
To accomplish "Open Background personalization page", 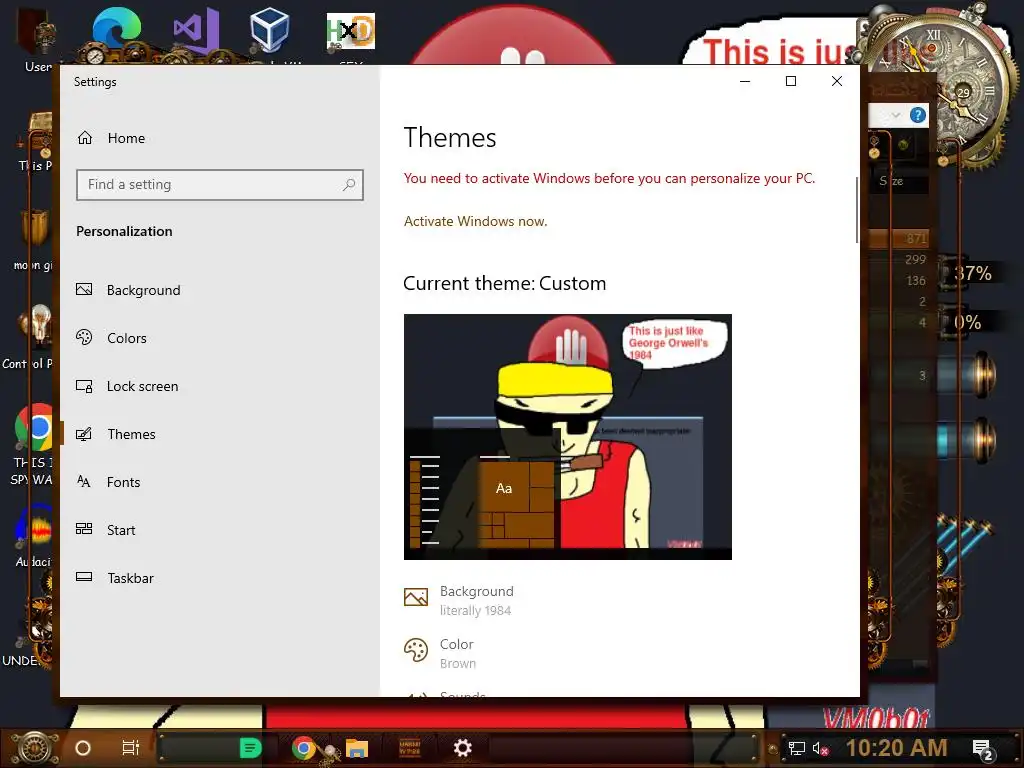I will [128, 290].
